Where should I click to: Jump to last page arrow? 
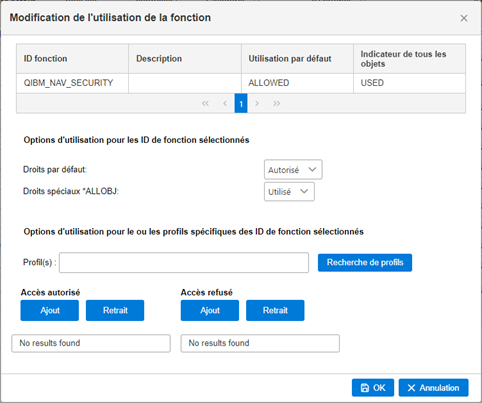(x=276, y=104)
